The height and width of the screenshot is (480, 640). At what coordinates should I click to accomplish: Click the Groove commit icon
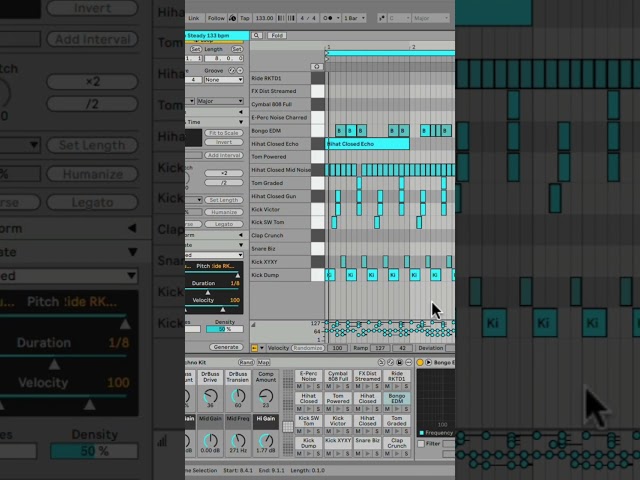pyautogui.click(x=240, y=71)
